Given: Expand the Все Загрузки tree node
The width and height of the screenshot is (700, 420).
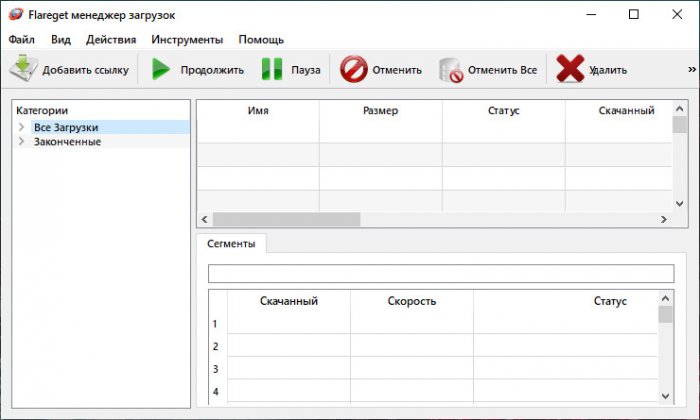Looking at the screenshot, I should pos(21,128).
